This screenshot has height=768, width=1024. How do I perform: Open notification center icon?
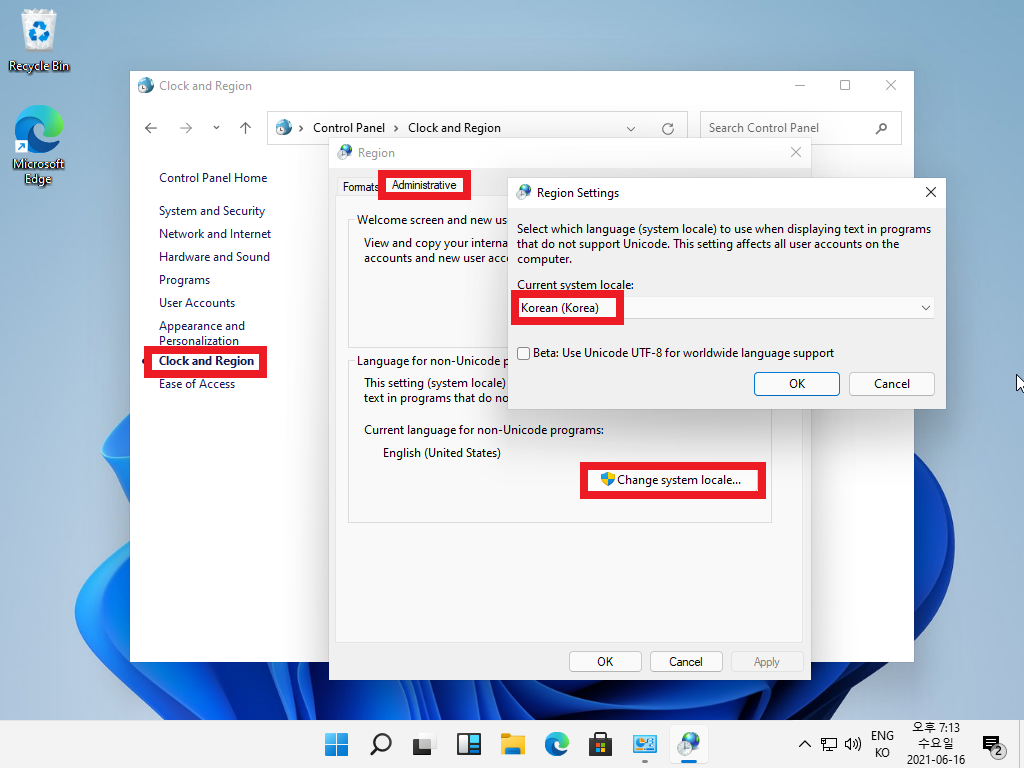coord(992,744)
